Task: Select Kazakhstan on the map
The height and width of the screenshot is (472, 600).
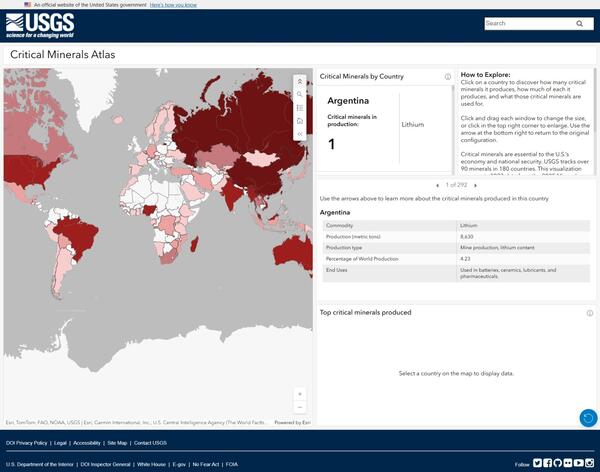Action: 216,155
